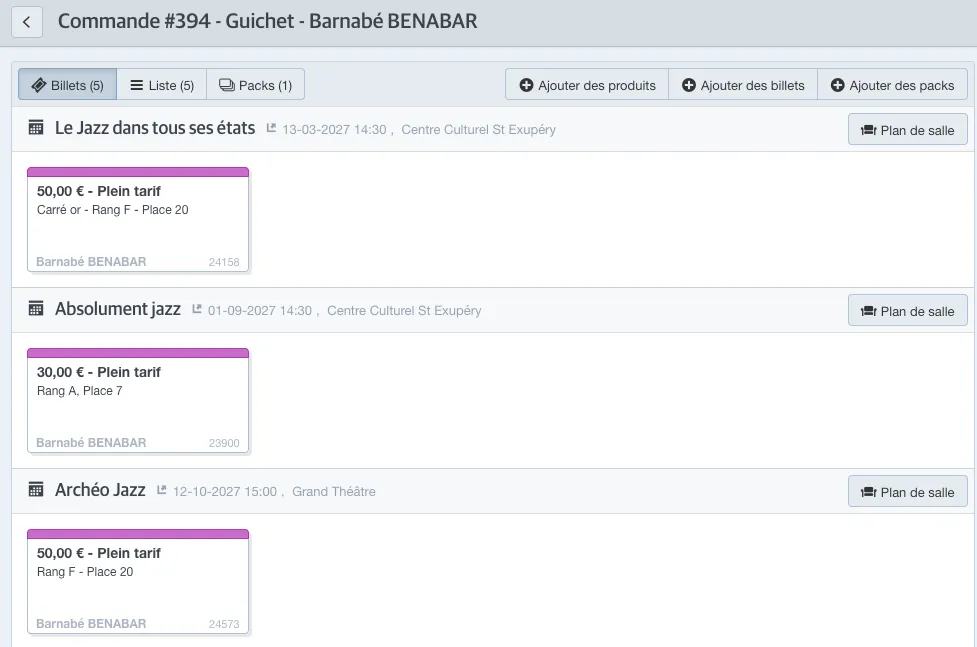Select ticket card number 24573
977x647 pixels.
(x=138, y=582)
